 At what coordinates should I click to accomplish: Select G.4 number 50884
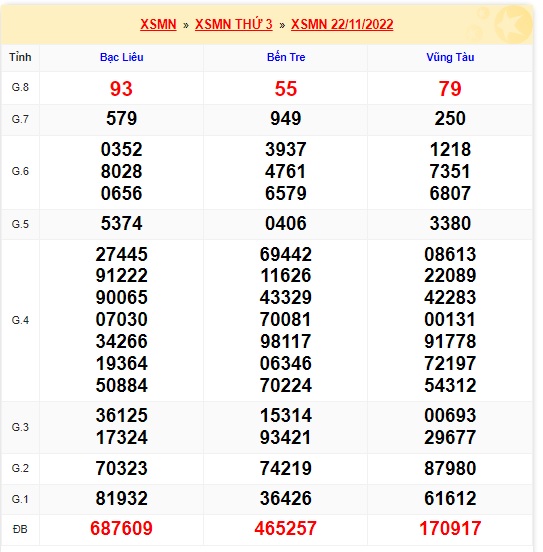point(121,385)
